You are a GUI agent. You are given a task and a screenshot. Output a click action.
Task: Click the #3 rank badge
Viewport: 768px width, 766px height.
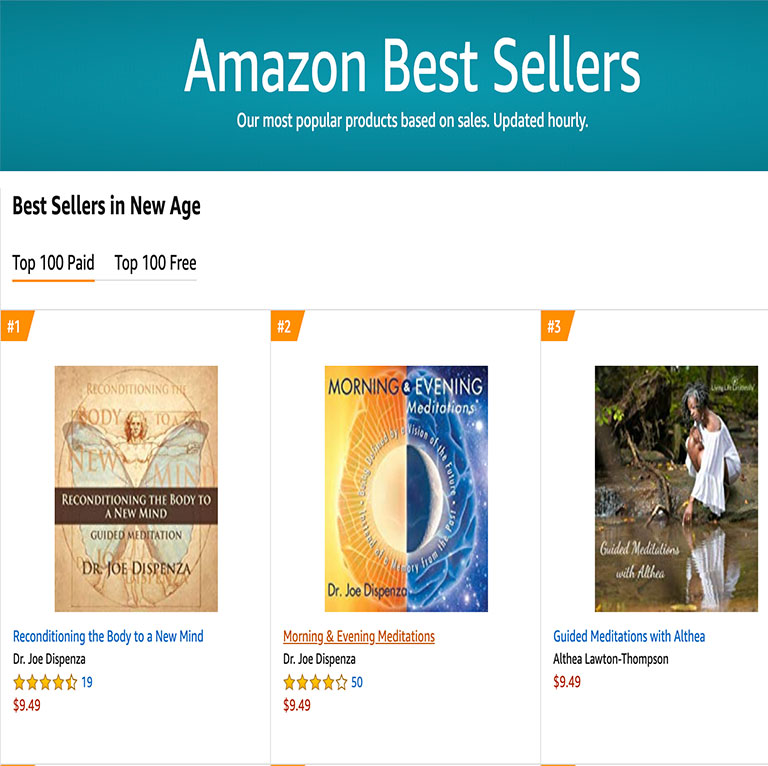coord(557,326)
